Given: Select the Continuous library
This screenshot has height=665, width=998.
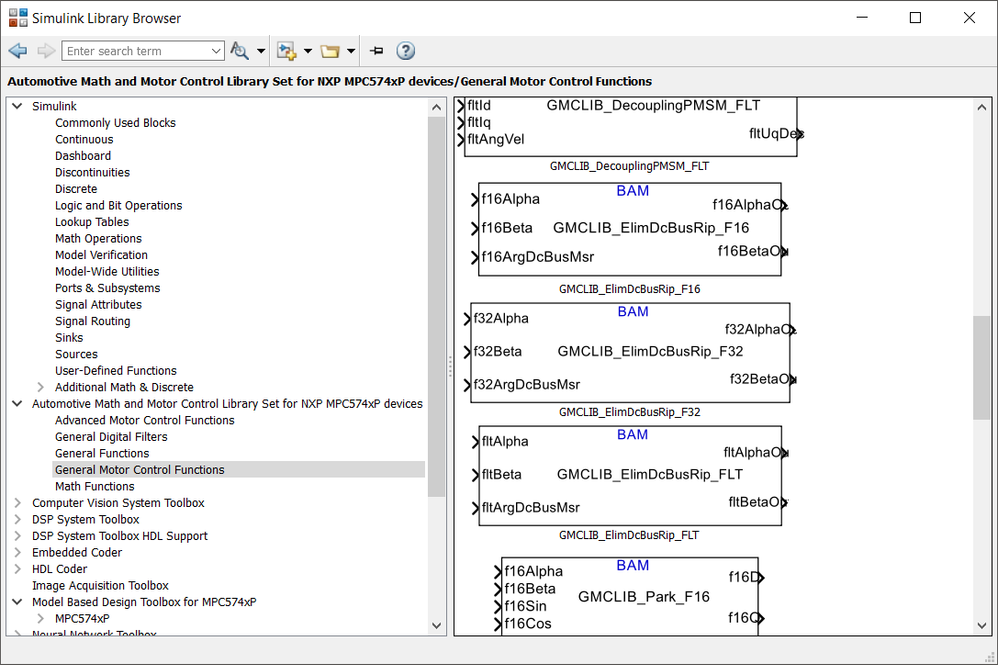Looking at the screenshot, I should (x=84, y=139).
